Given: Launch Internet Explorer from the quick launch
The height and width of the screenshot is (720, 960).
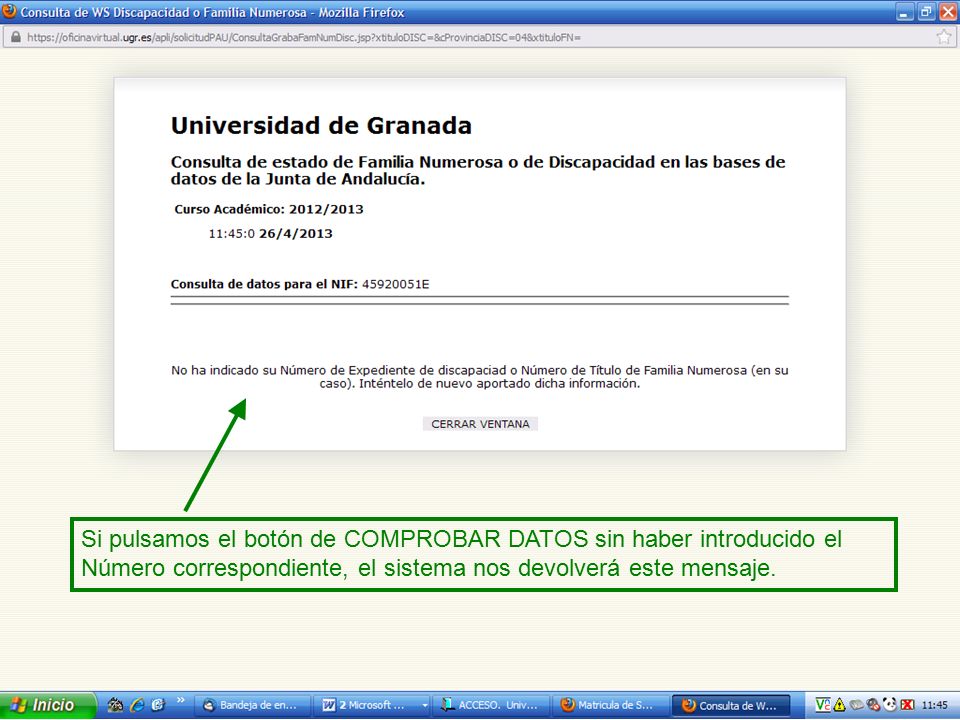Looking at the screenshot, I should (137, 705).
